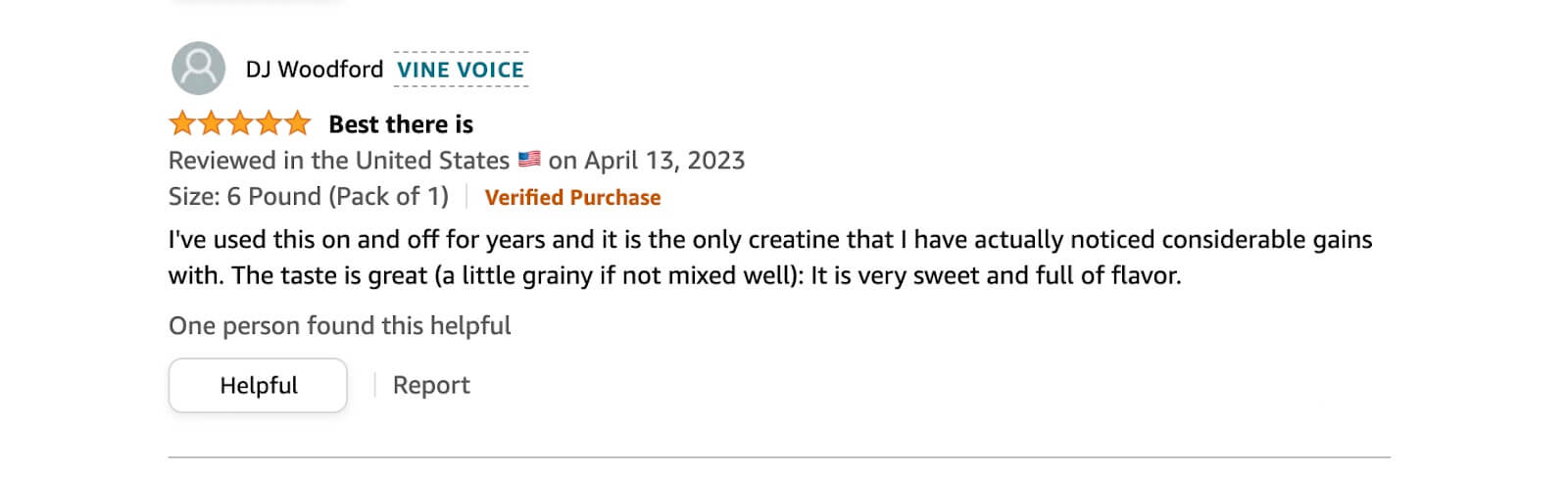Click the review date April 13, 2023

click(664, 161)
